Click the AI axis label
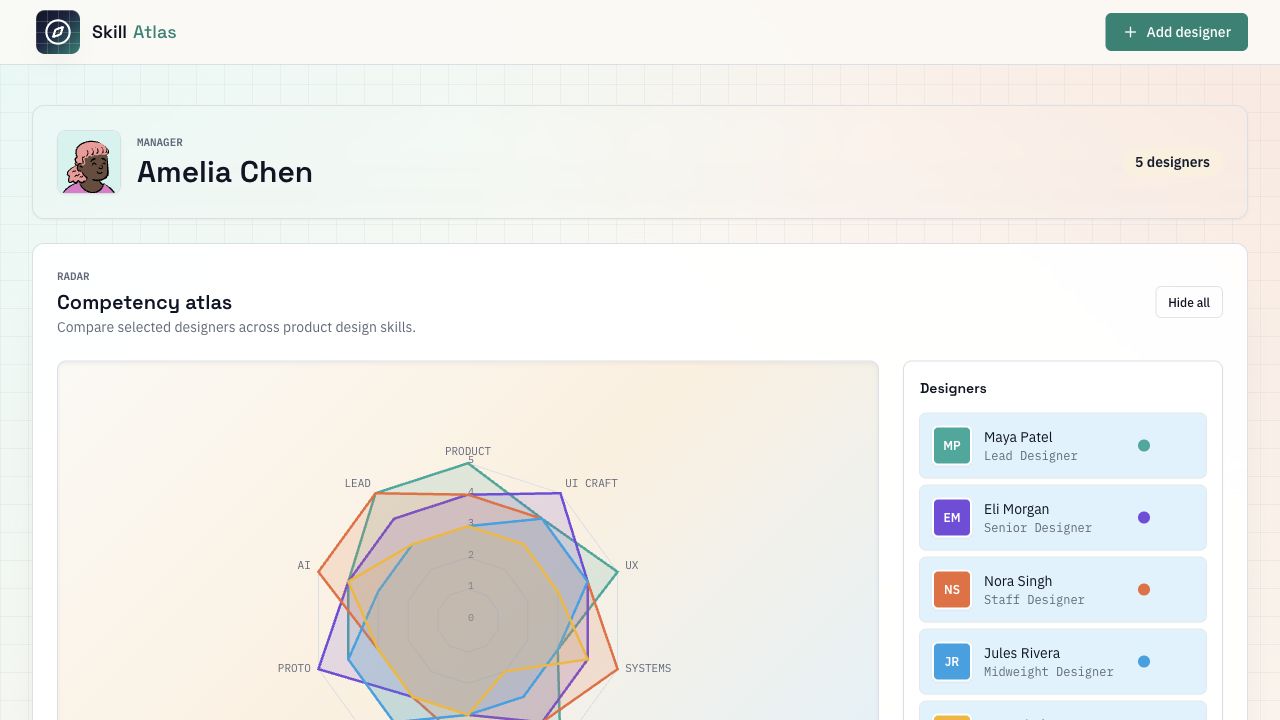Screen dimensions: 1280x720 tap(304, 565)
